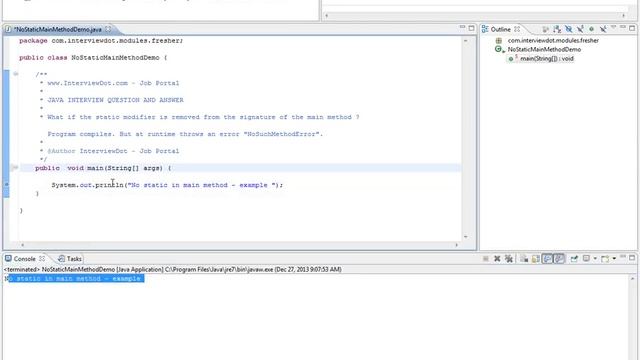Minimize the Console view
Viewport: 640px width, 360px height.
[x=622, y=256]
